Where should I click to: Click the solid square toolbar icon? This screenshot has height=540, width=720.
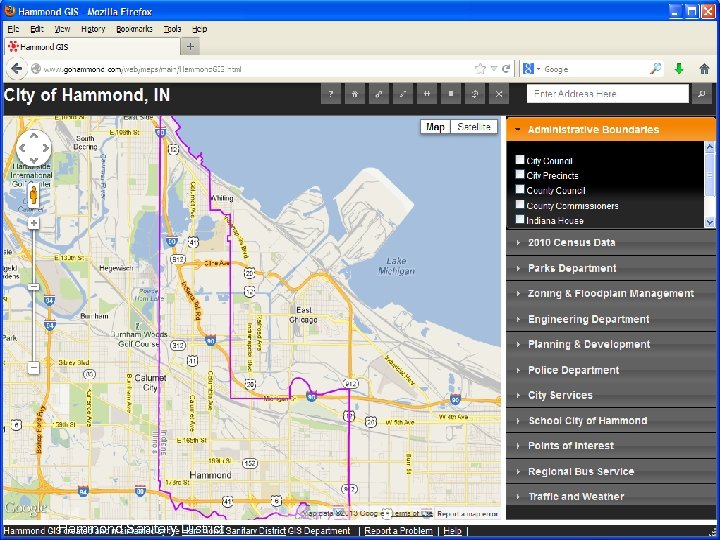pos(451,94)
